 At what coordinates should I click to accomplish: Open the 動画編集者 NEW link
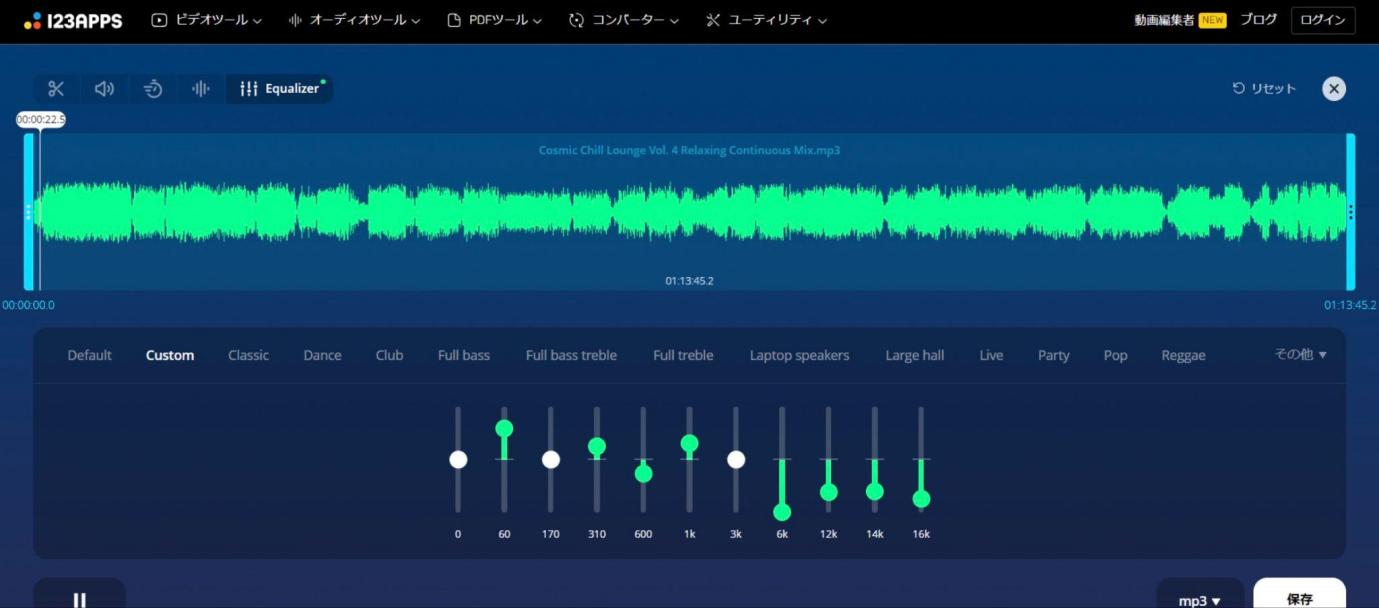point(1180,20)
